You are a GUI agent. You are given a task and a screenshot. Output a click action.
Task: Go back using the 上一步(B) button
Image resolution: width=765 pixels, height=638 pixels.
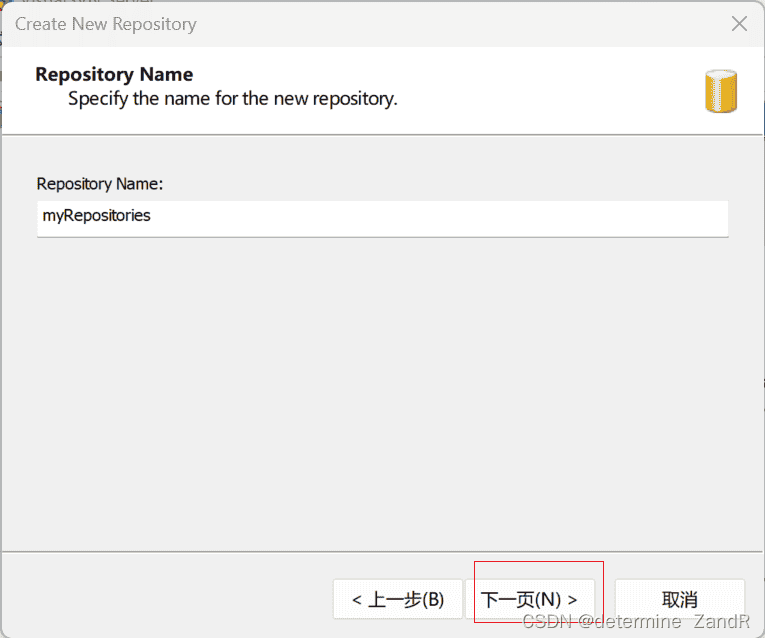point(398,599)
